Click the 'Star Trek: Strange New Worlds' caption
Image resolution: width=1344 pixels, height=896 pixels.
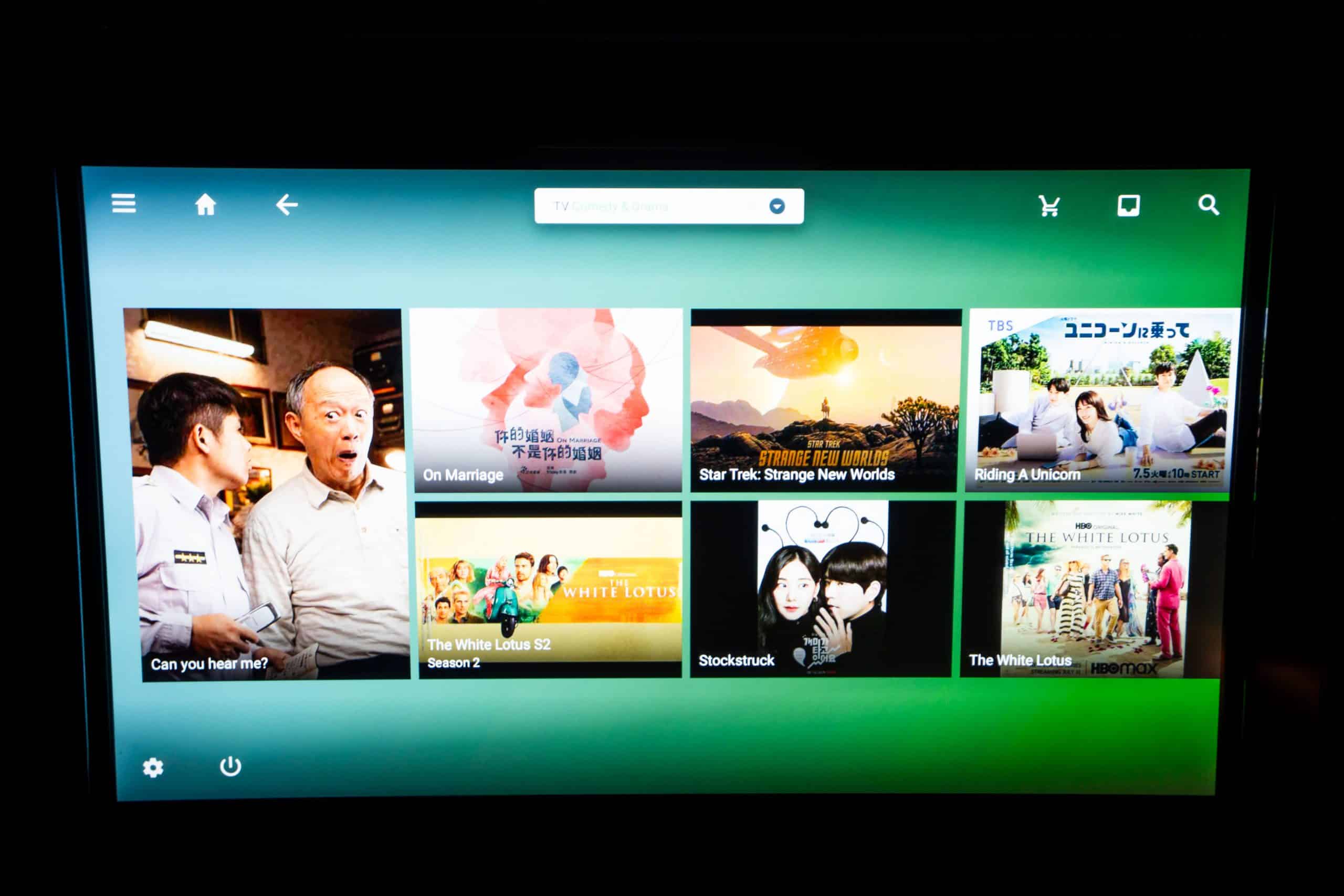click(x=796, y=475)
